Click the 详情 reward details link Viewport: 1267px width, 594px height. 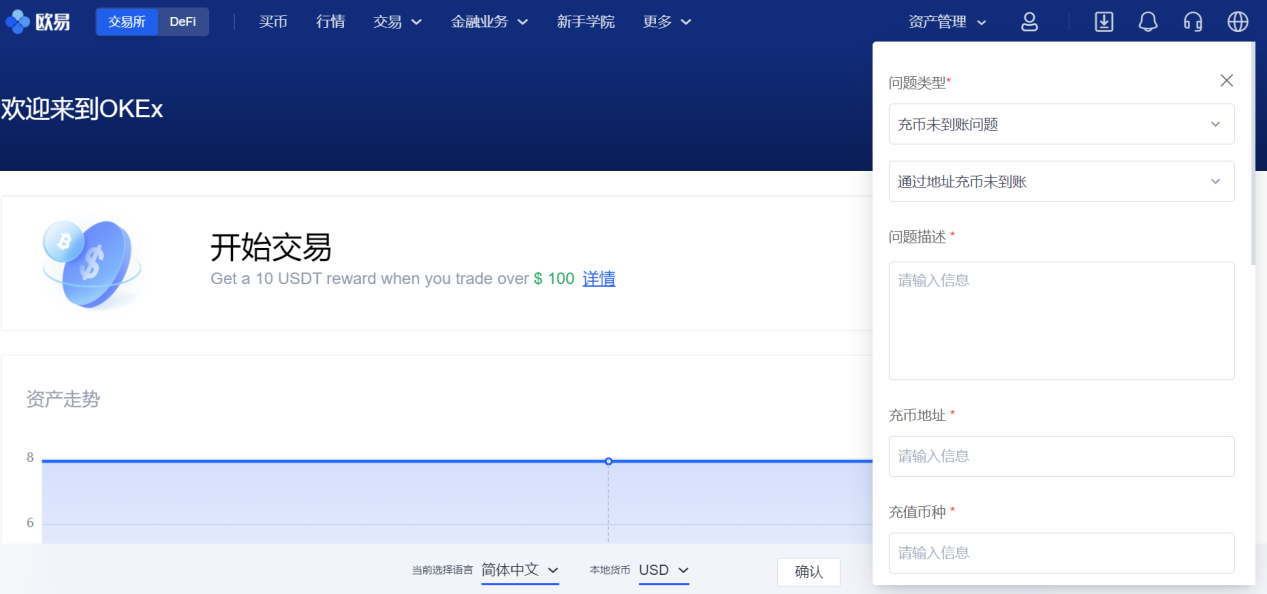click(599, 279)
